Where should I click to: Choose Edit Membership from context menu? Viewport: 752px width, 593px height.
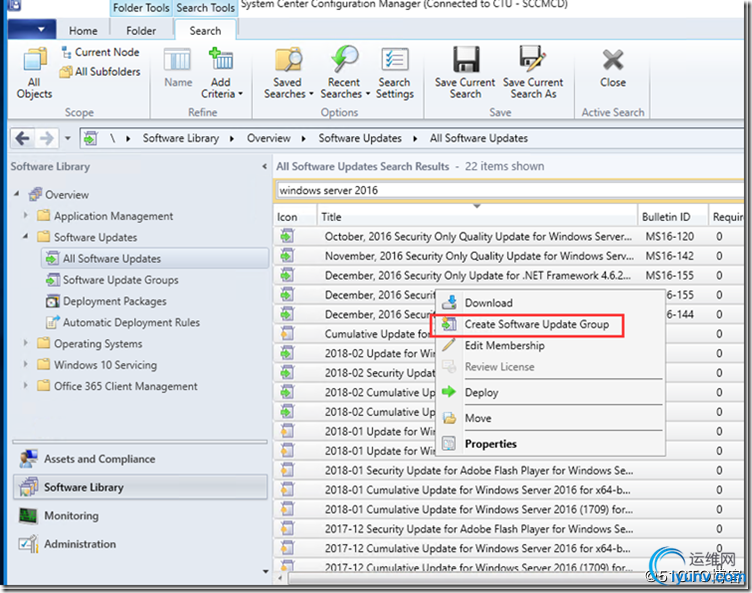(550, 345)
